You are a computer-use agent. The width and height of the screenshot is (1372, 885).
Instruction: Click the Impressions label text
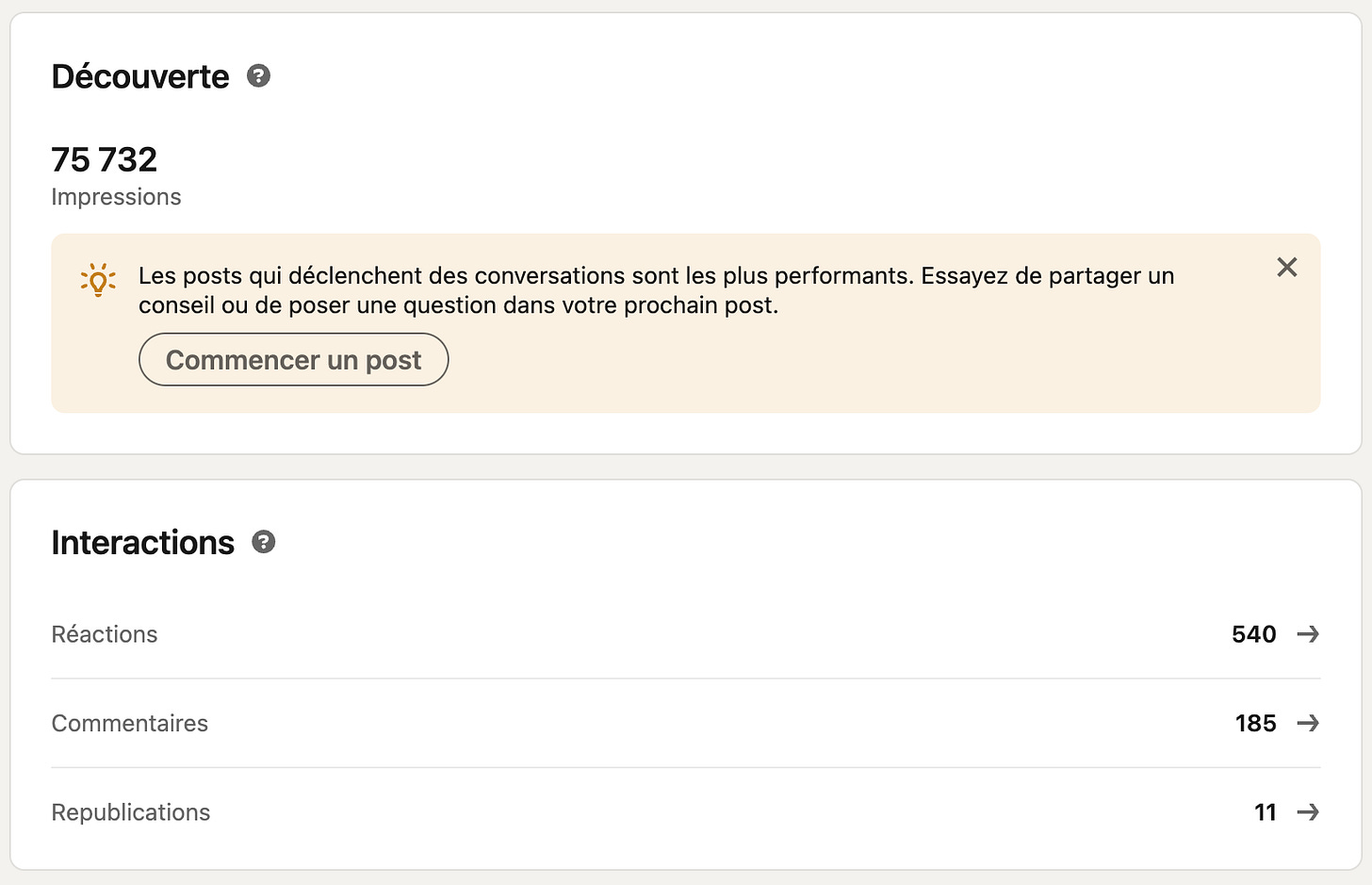coord(116,197)
